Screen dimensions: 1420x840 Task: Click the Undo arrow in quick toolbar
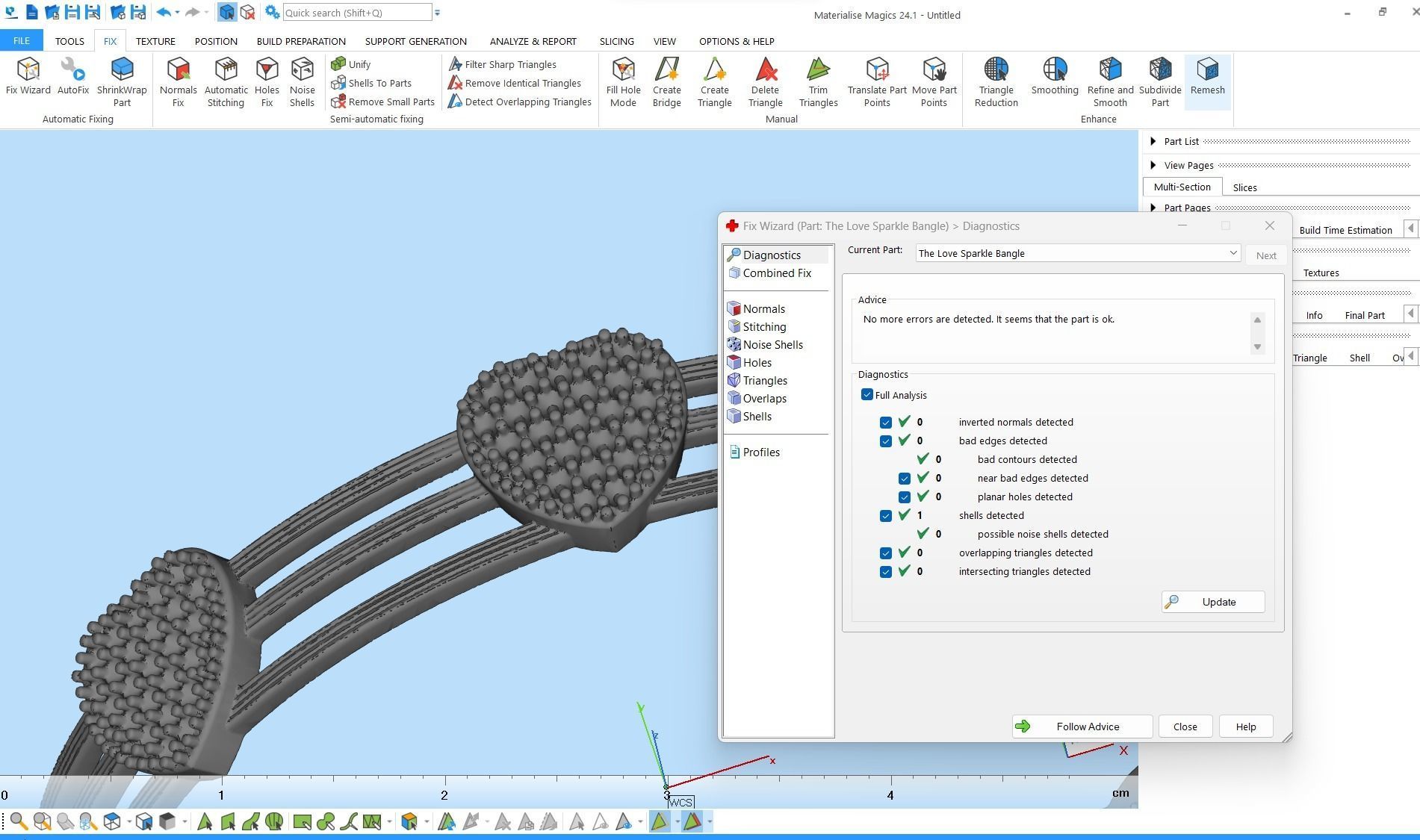point(164,12)
